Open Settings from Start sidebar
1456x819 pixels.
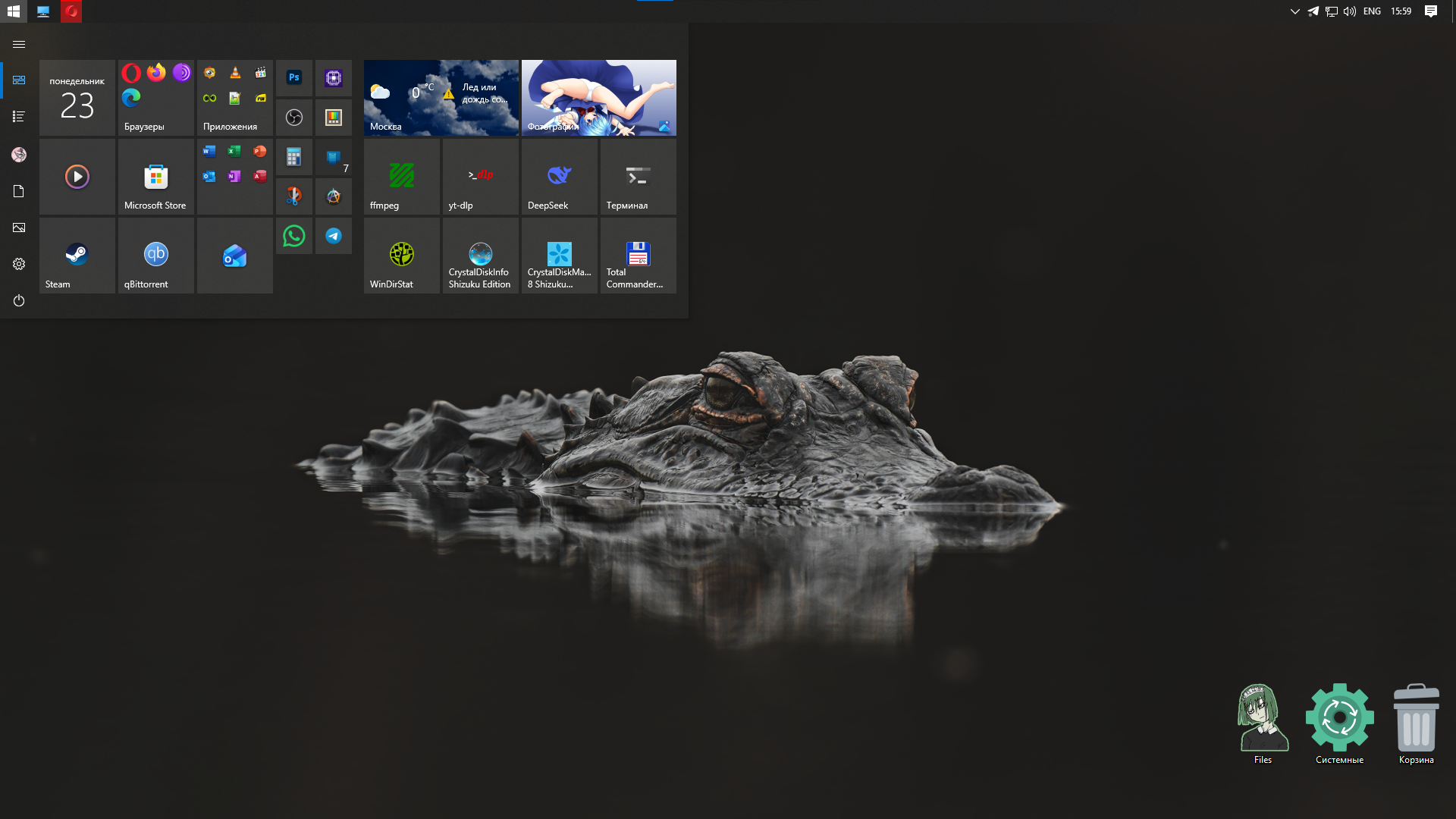point(19,264)
